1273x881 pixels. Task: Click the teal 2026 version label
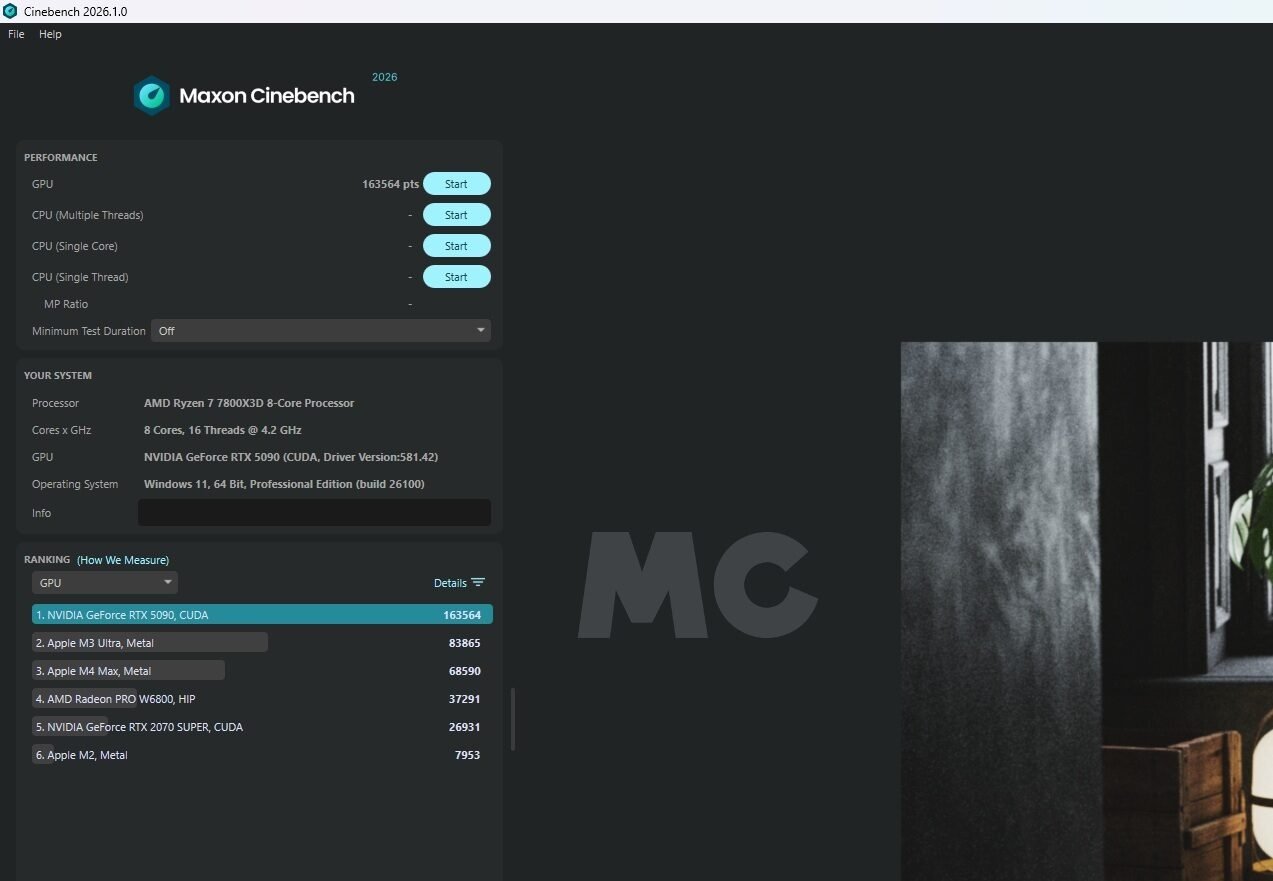click(x=384, y=77)
